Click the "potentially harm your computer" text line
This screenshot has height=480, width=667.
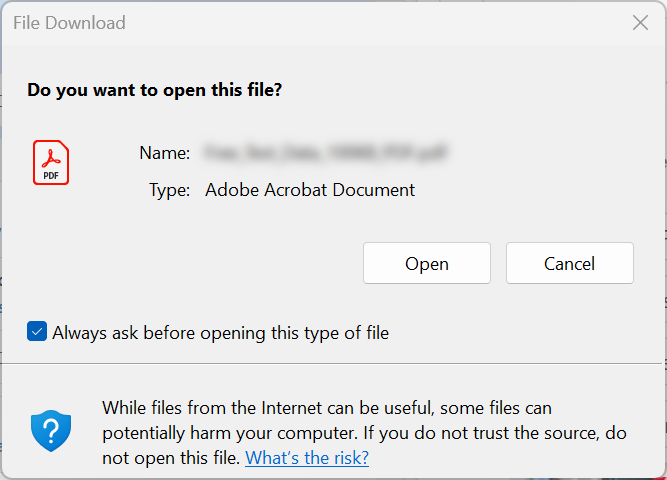pyautogui.click(x=364, y=433)
